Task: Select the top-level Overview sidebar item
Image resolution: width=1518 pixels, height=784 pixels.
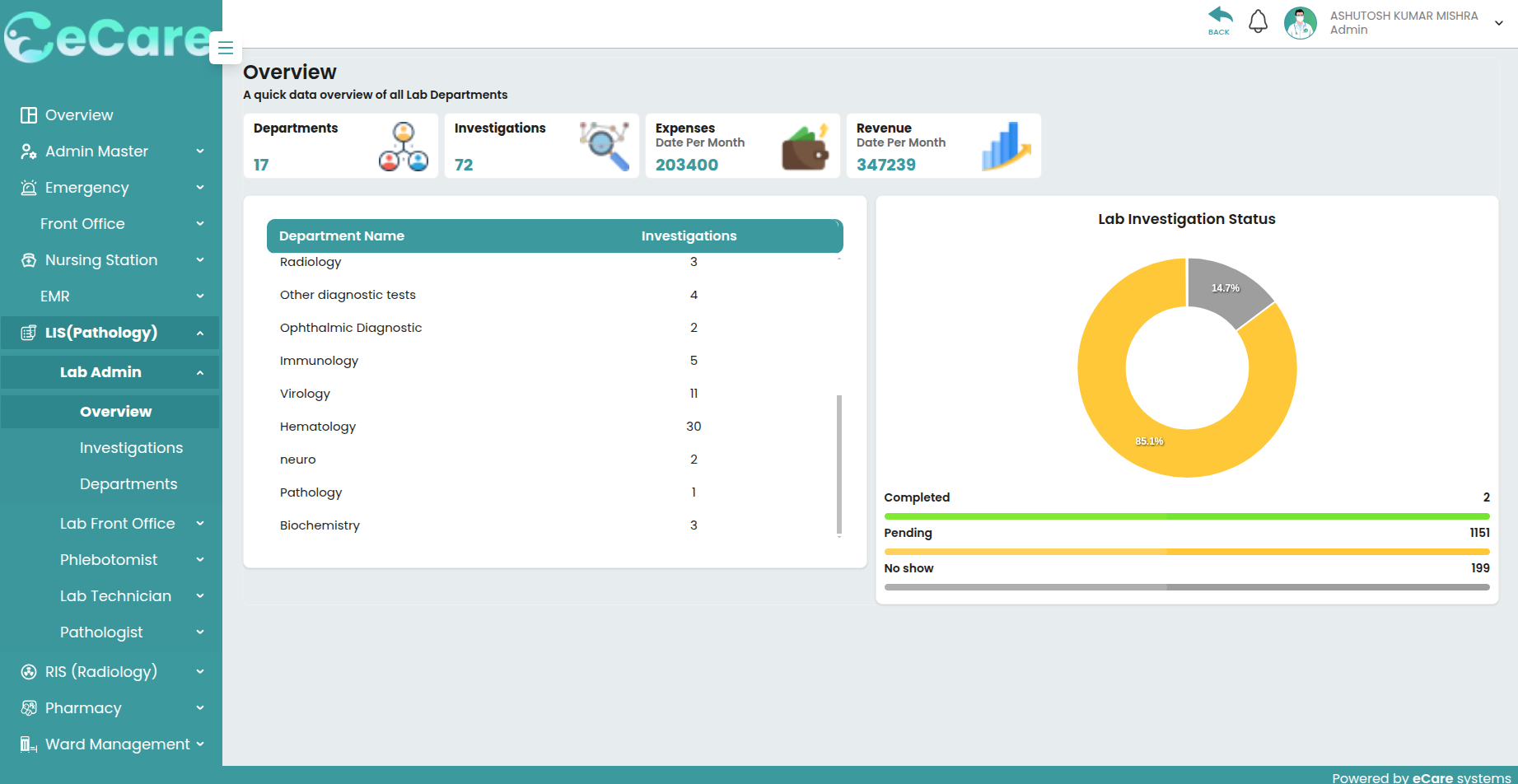Action: (79, 115)
